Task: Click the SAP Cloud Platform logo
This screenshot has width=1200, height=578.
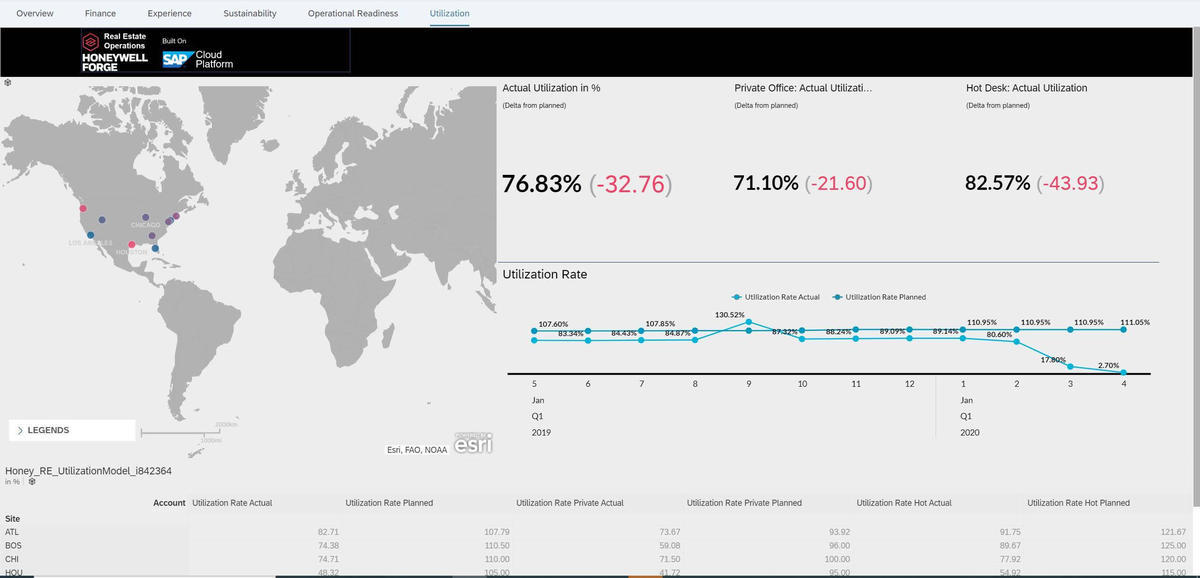Action: (x=197, y=59)
